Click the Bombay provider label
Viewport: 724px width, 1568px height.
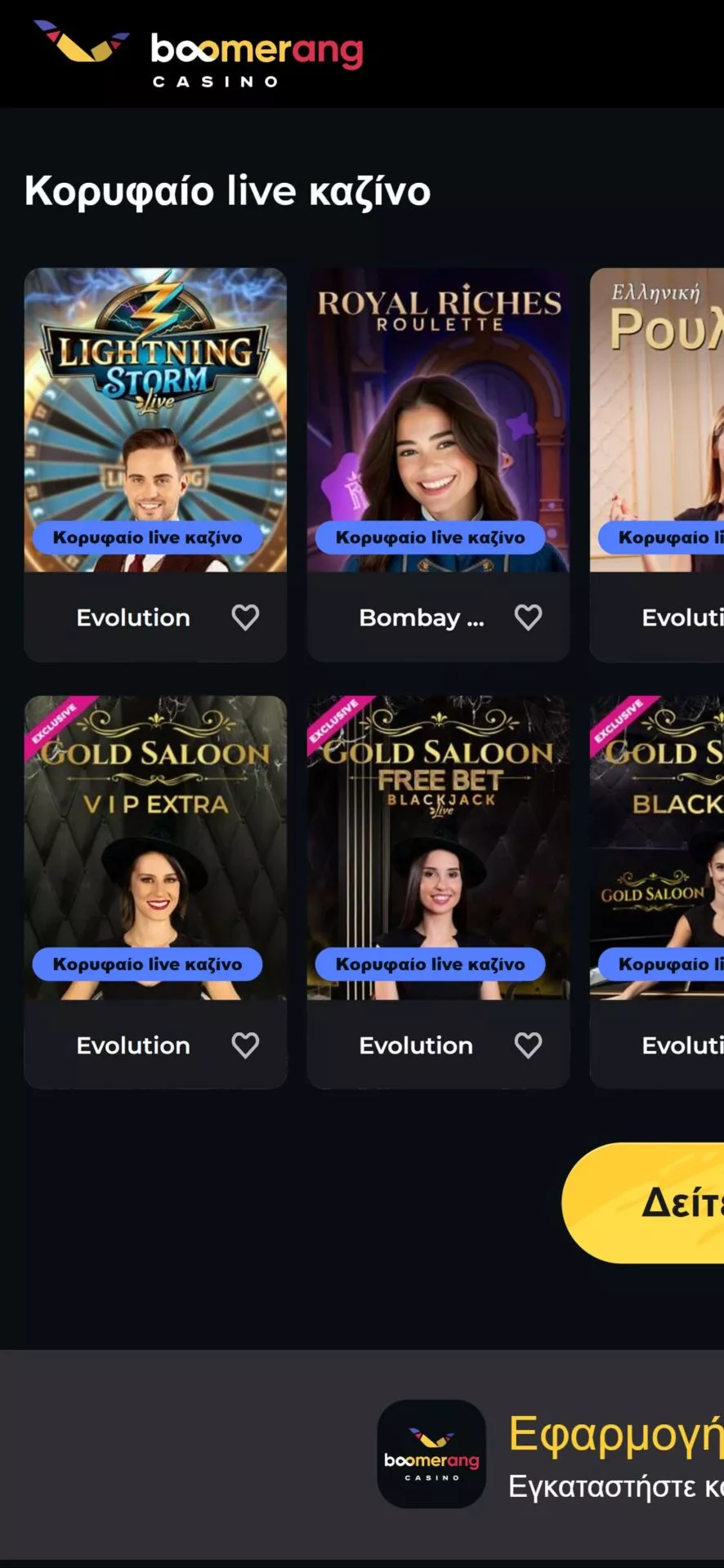coord(422,618)
